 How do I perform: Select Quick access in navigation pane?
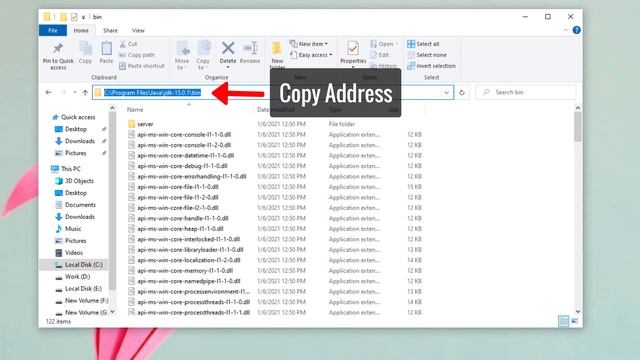(x=74, y=117)
